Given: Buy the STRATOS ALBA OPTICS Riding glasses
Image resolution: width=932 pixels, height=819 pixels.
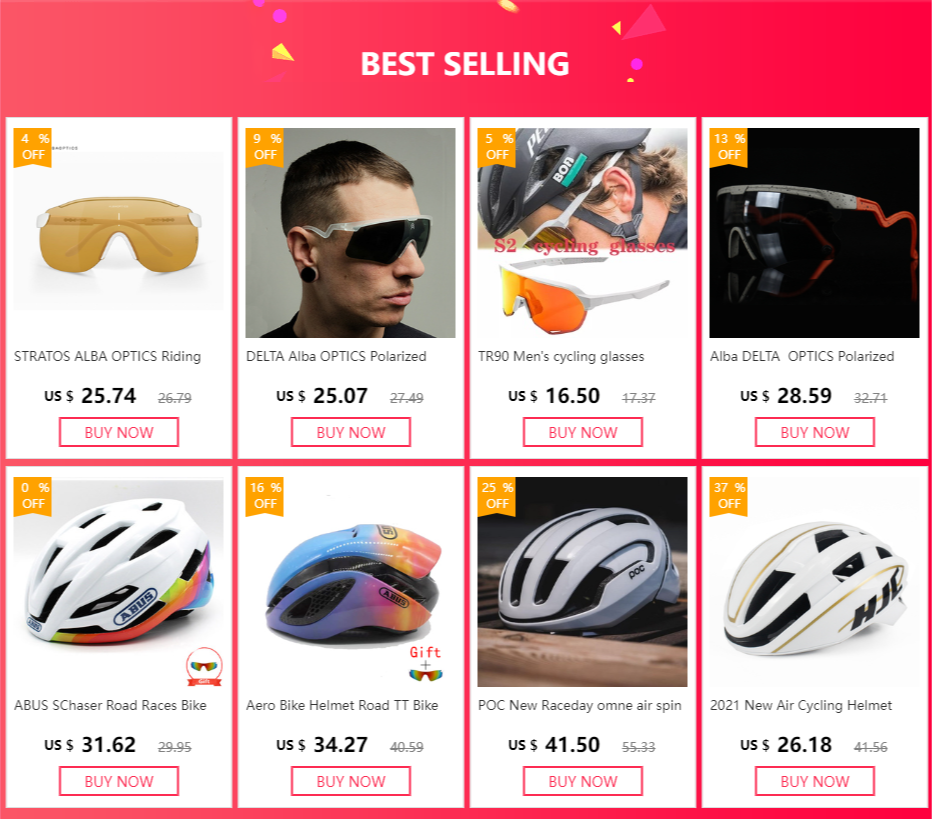Looking at the screenshot, I should pos(119,432).
